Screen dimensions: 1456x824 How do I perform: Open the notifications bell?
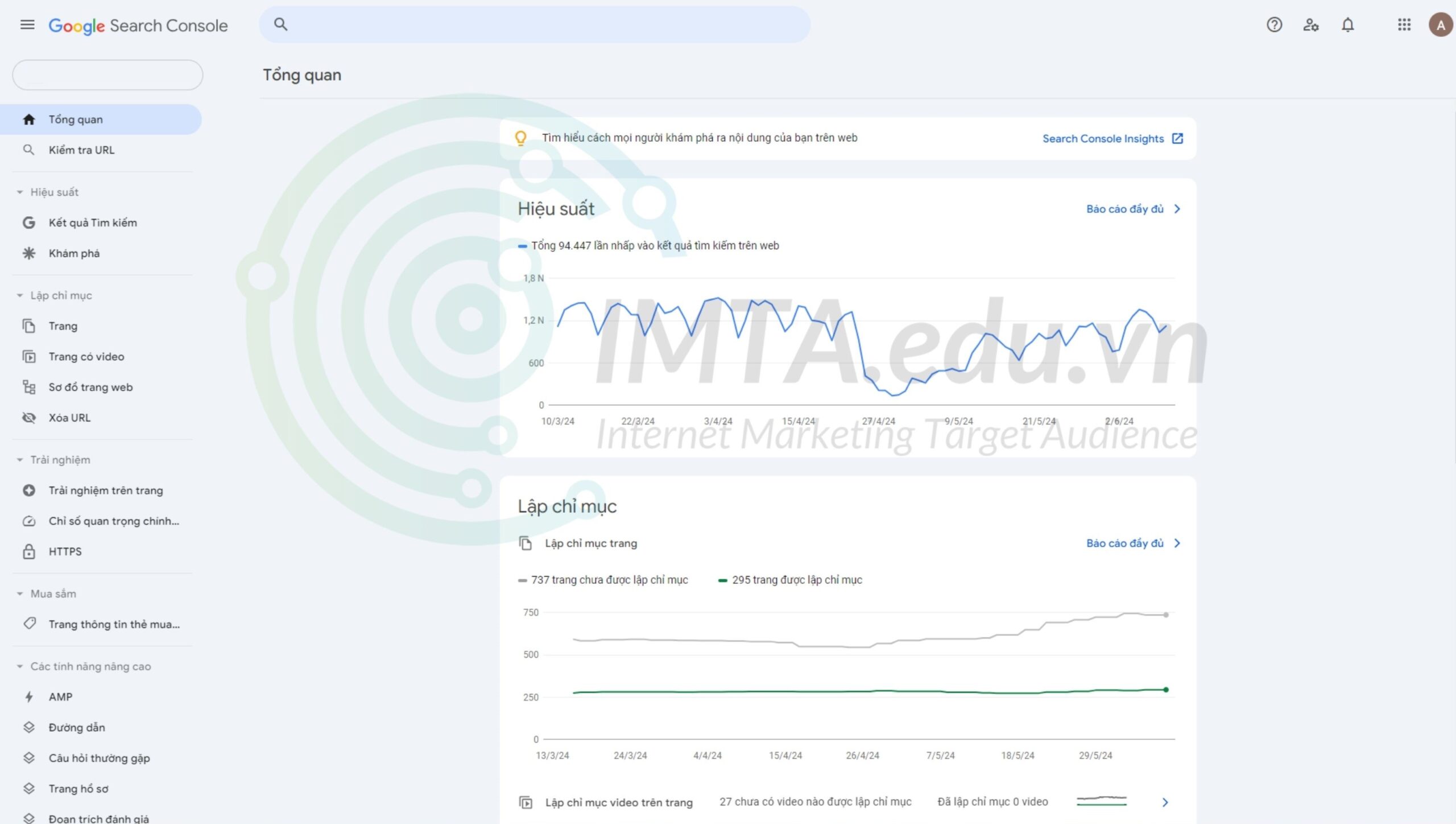coord(1347,25)
